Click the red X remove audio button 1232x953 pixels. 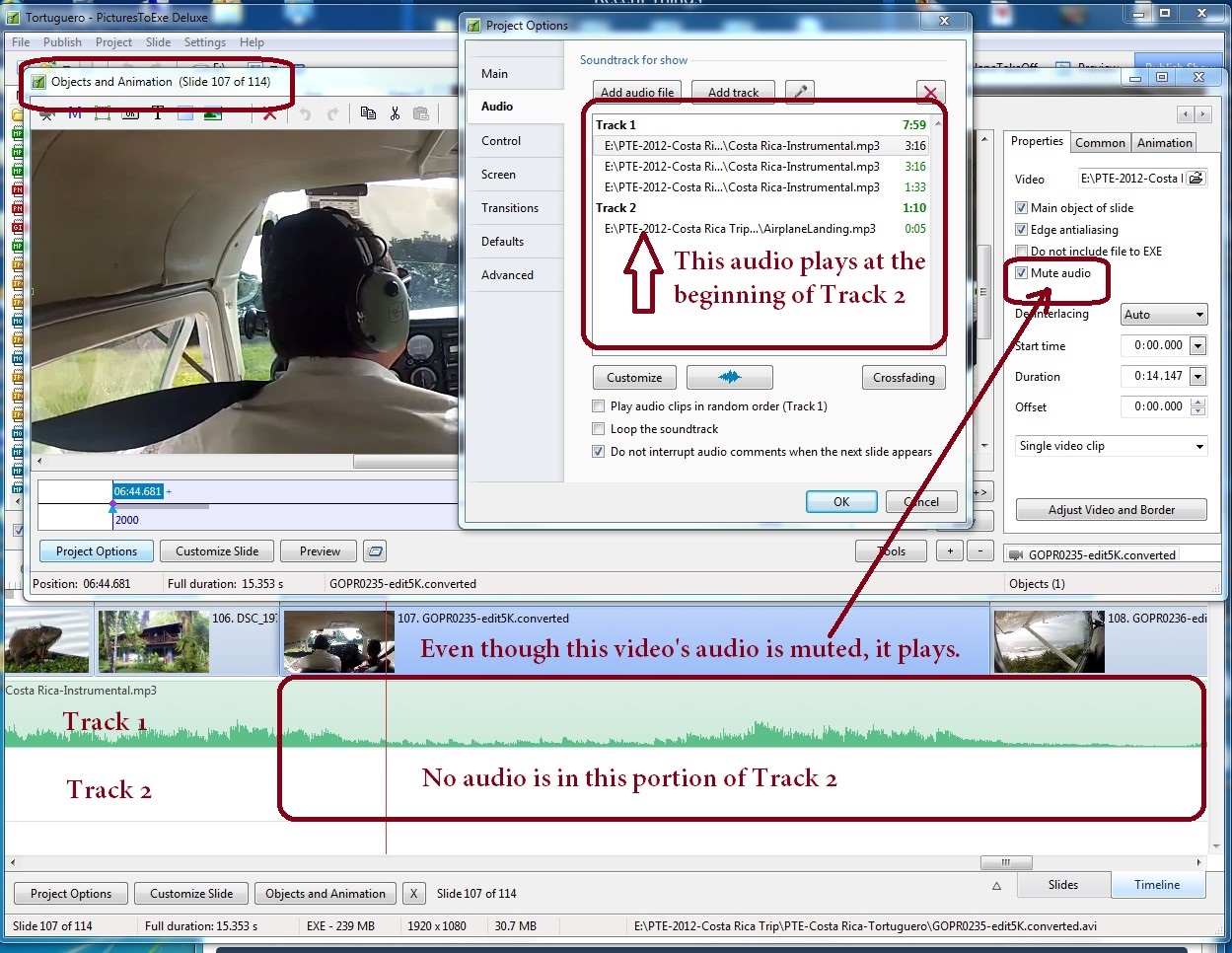tap(930, 93)
